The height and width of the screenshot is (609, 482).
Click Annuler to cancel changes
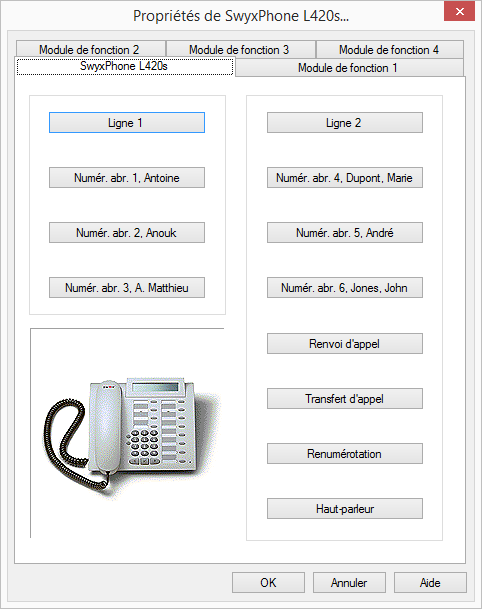point(349,583)
